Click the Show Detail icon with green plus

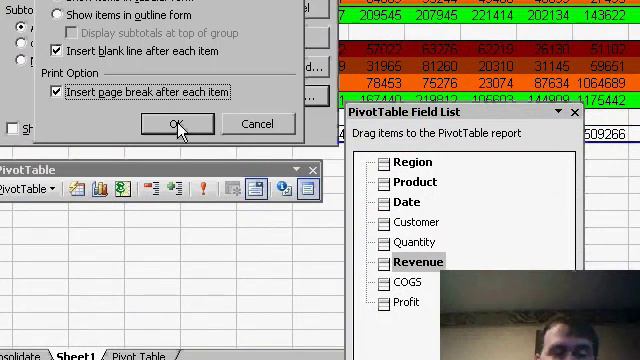[x=175, y=189]
